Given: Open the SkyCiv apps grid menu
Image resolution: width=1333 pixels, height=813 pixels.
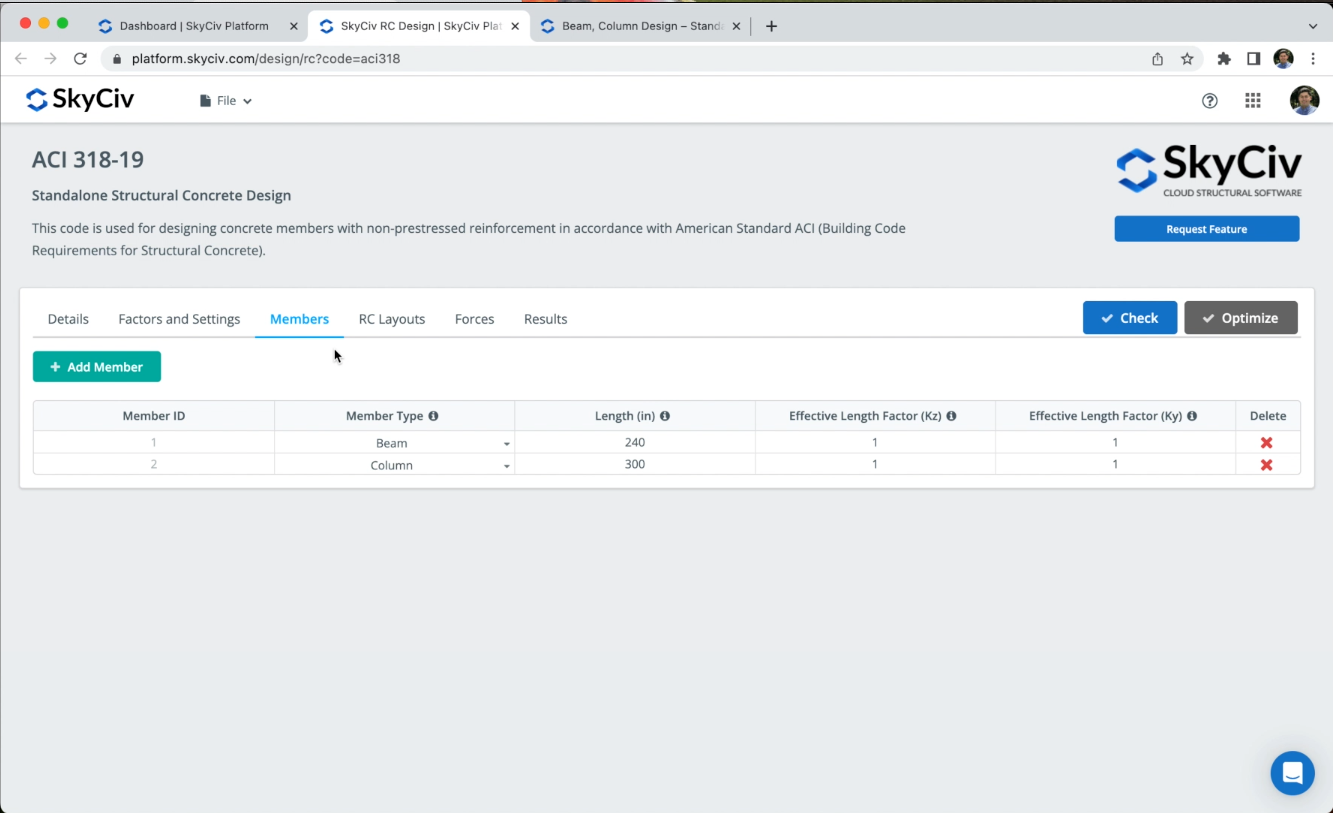Looking at the screenshot, I should 1252,100.
